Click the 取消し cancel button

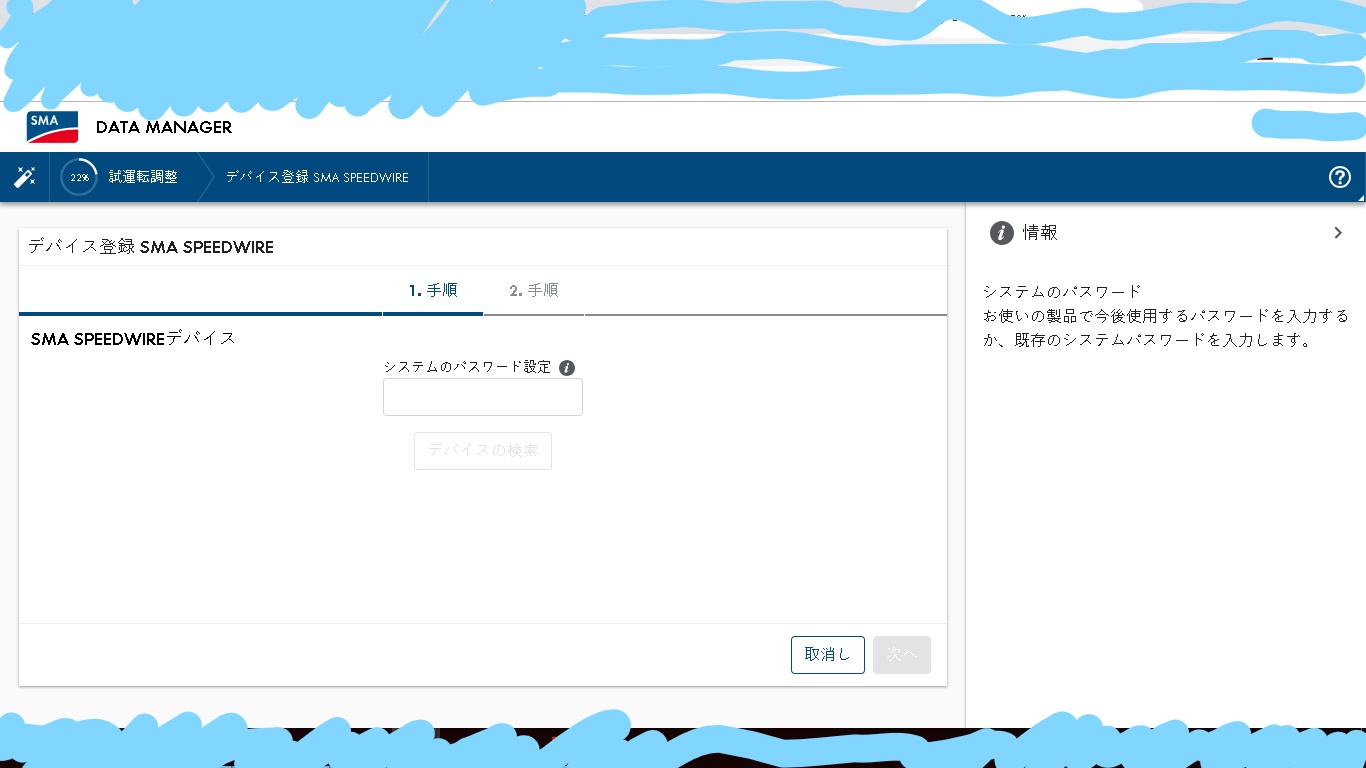click(828, 655)
